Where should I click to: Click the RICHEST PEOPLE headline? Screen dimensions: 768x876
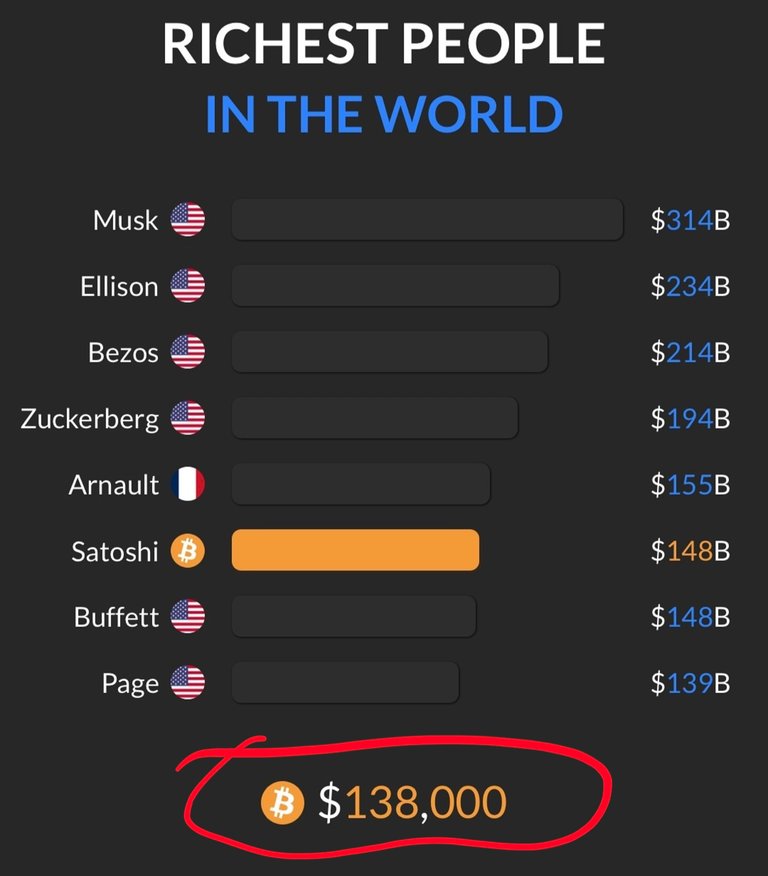click(x=384, y=44)
